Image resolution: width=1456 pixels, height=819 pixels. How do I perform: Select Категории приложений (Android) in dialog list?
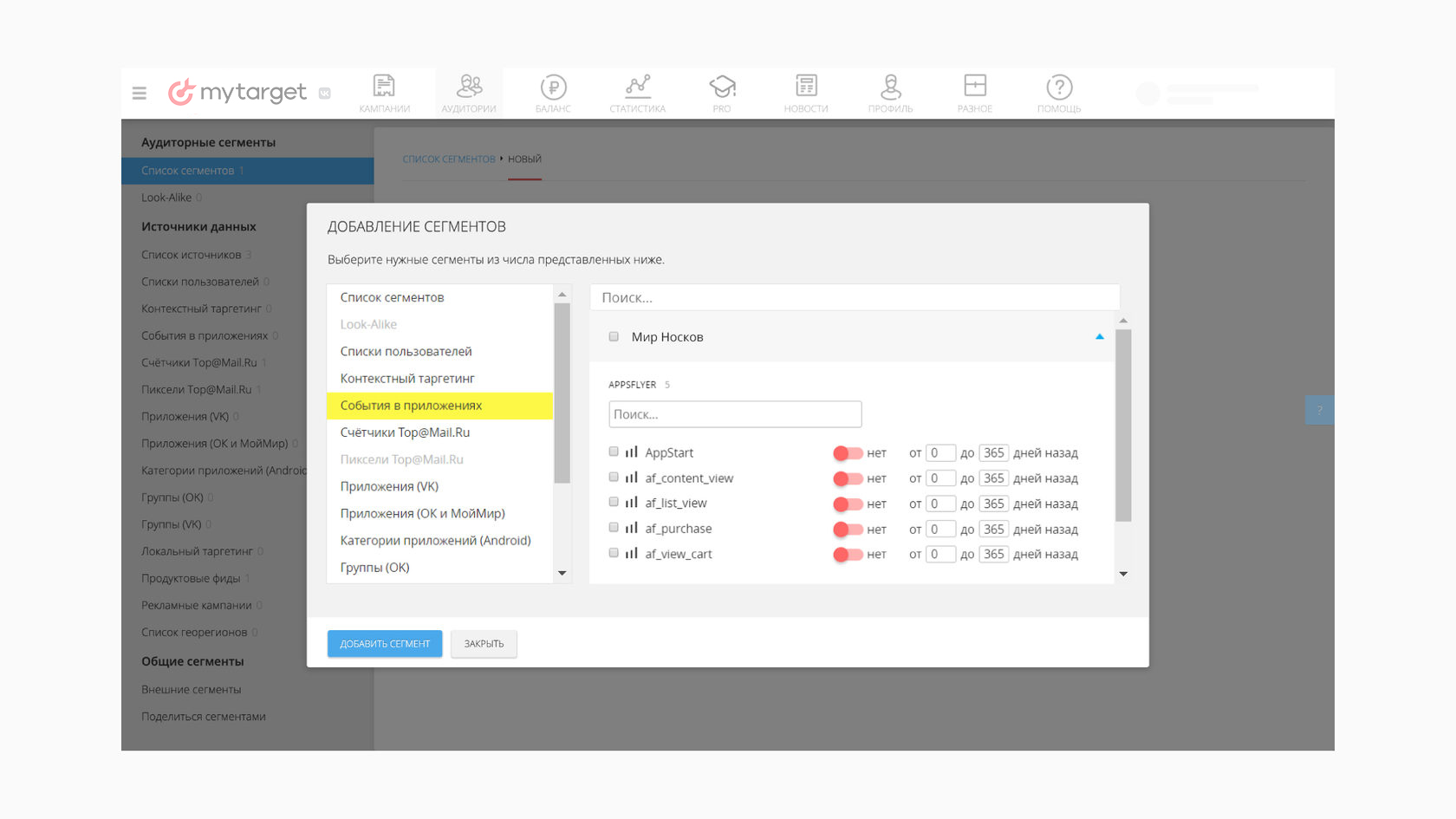pos(439,540)
